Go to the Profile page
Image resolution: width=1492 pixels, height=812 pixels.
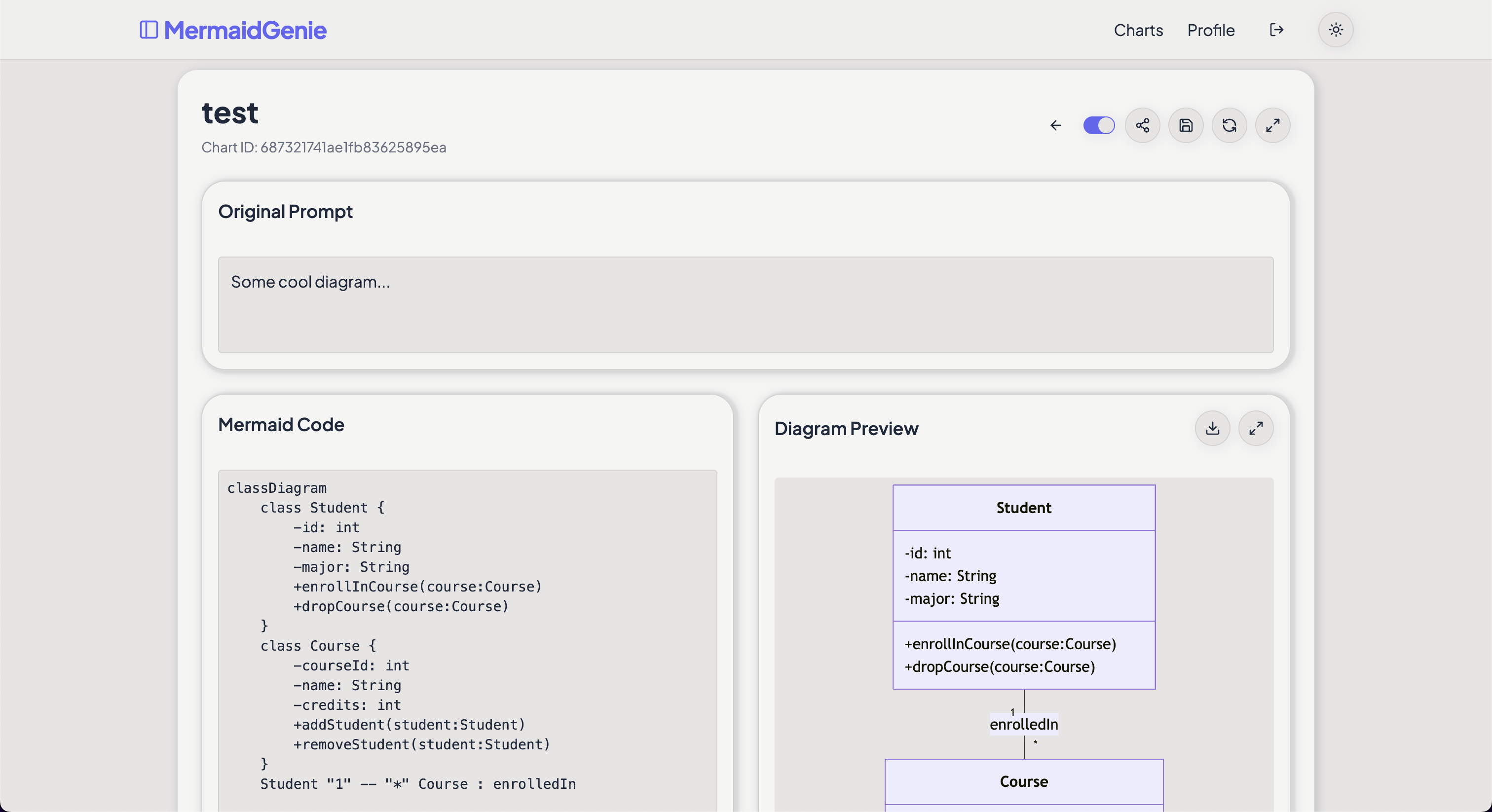coord(1210,30)
